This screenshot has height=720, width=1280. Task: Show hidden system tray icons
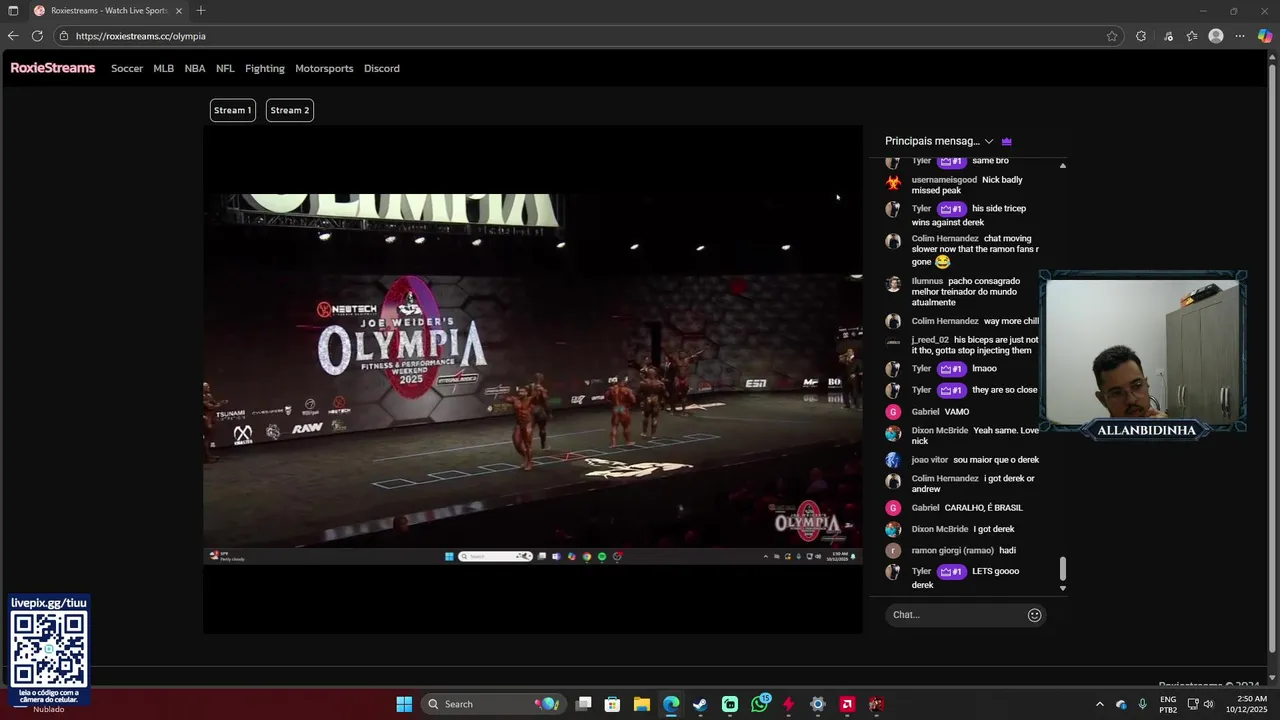point(1100,704)
